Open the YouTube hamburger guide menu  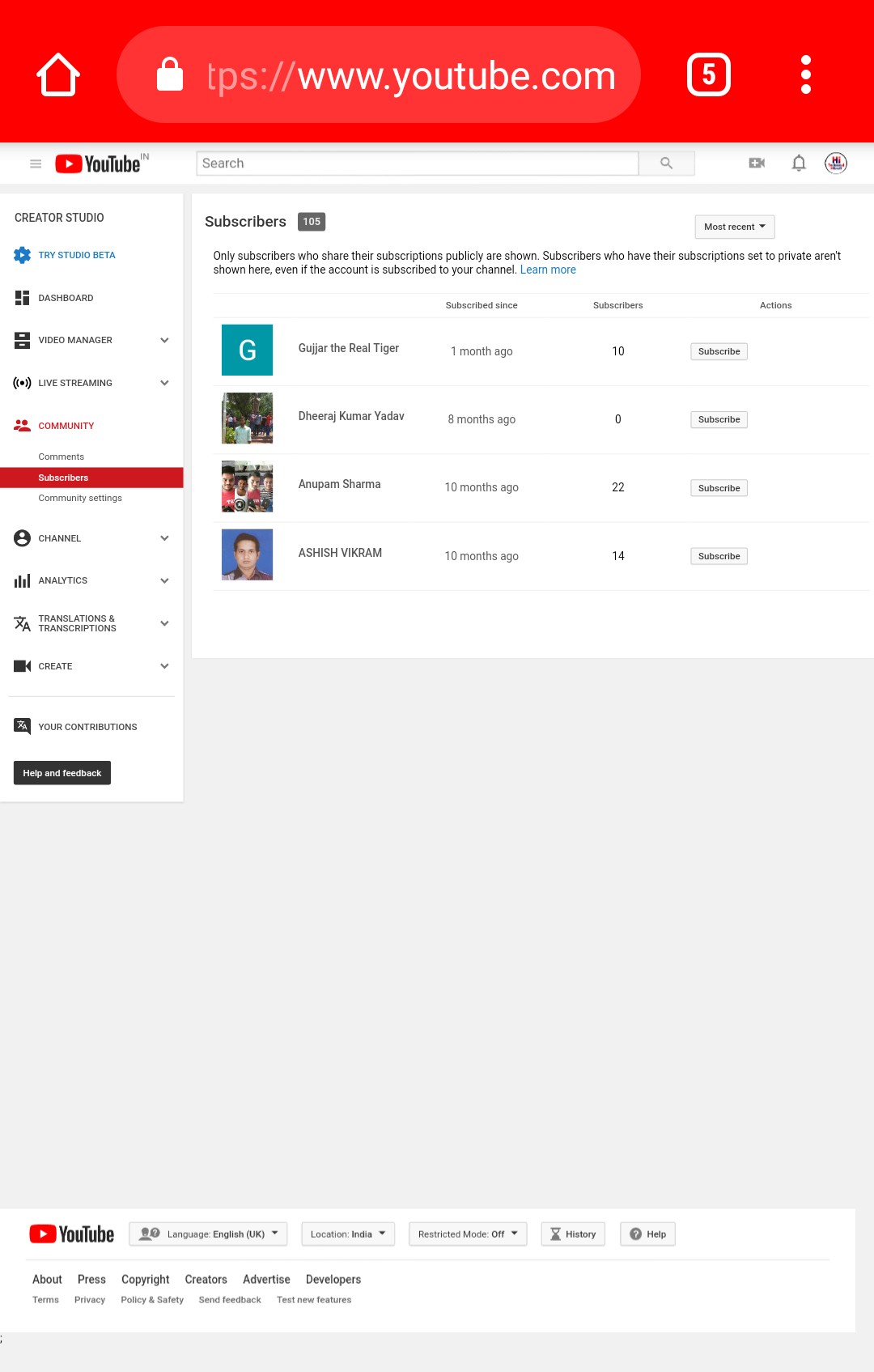36,164
